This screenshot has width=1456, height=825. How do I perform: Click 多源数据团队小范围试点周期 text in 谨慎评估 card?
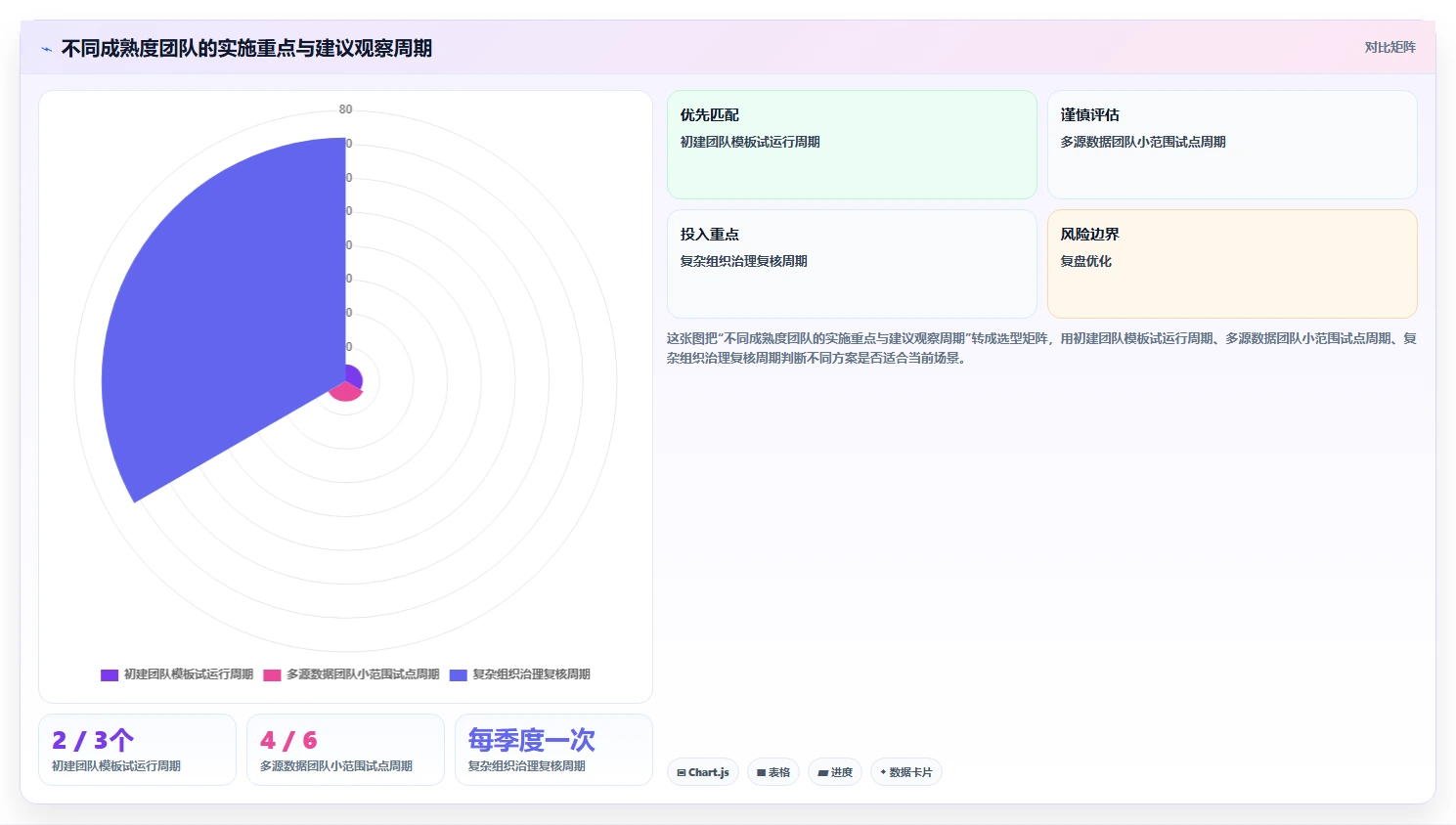(1143, 142)
